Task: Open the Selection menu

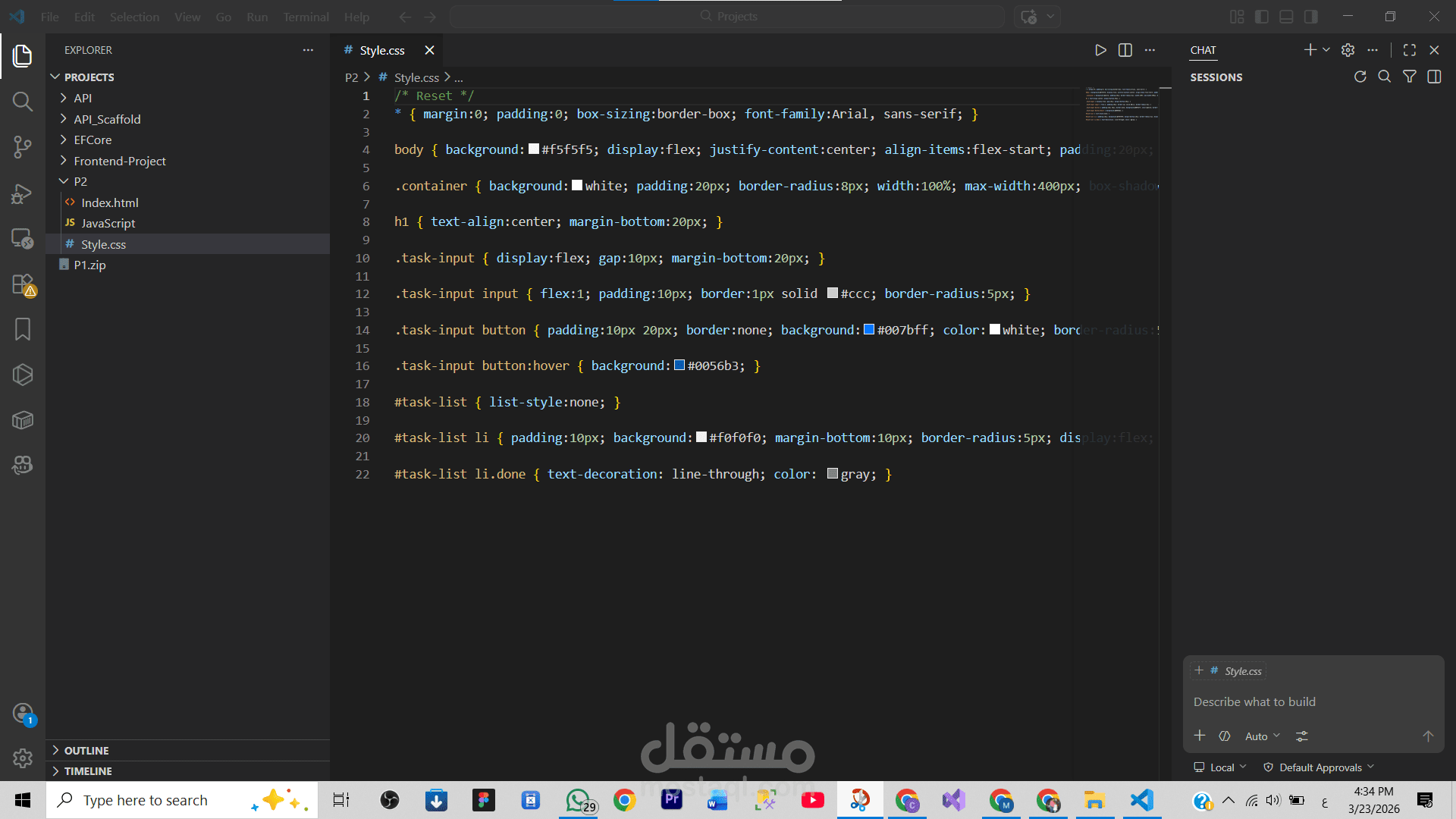Action: click(134, 17)
